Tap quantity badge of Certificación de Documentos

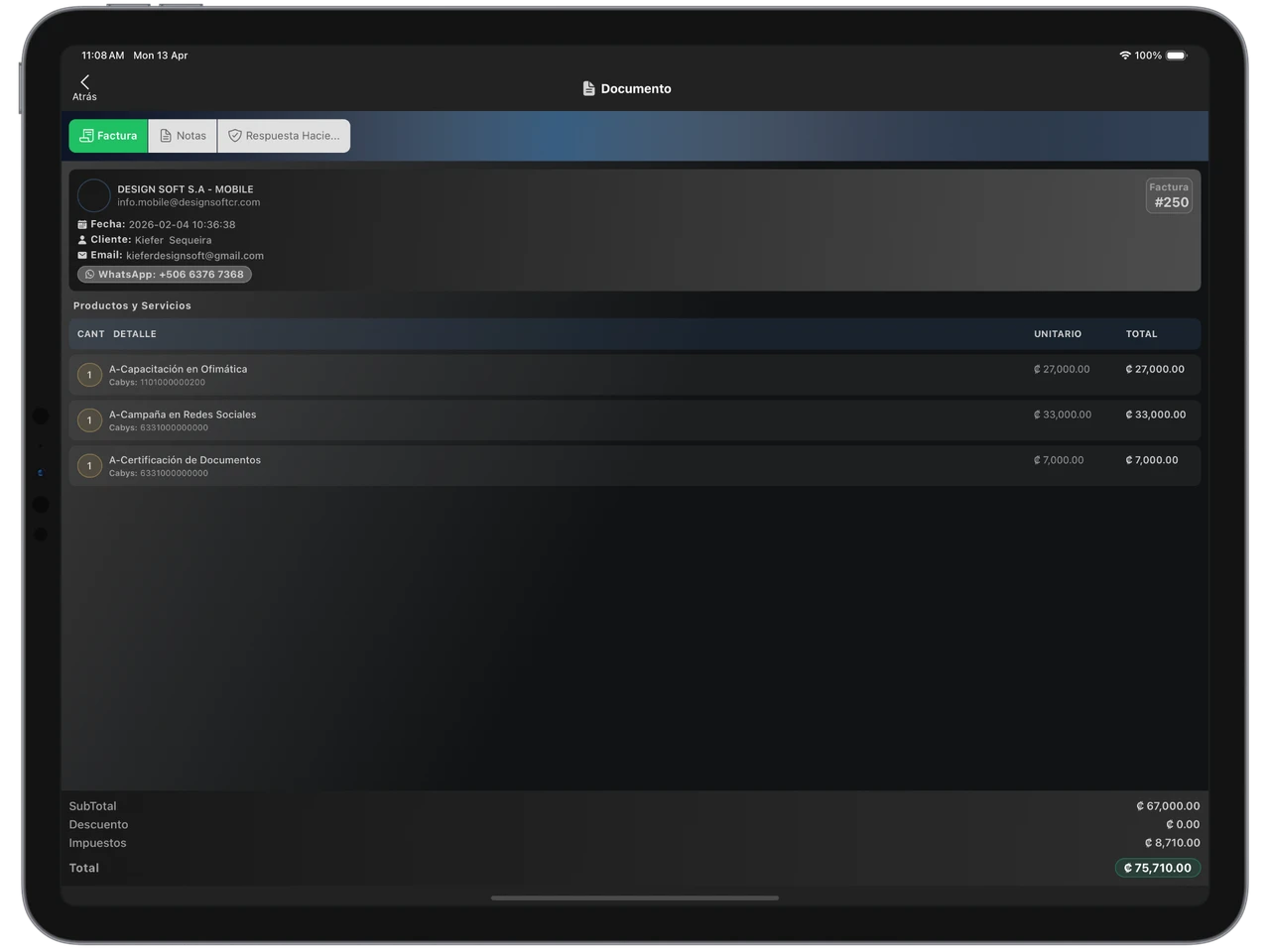point(89,466)
